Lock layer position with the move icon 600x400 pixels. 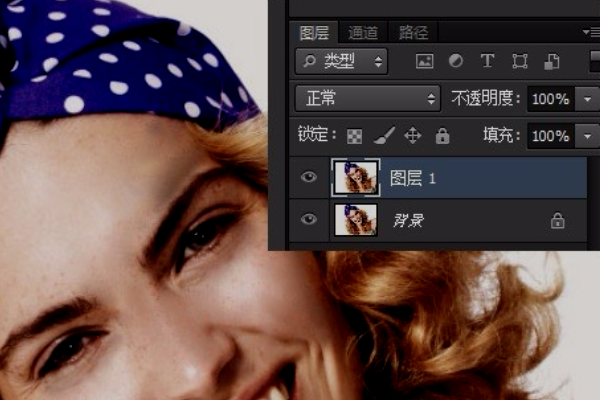pos(412,136)
